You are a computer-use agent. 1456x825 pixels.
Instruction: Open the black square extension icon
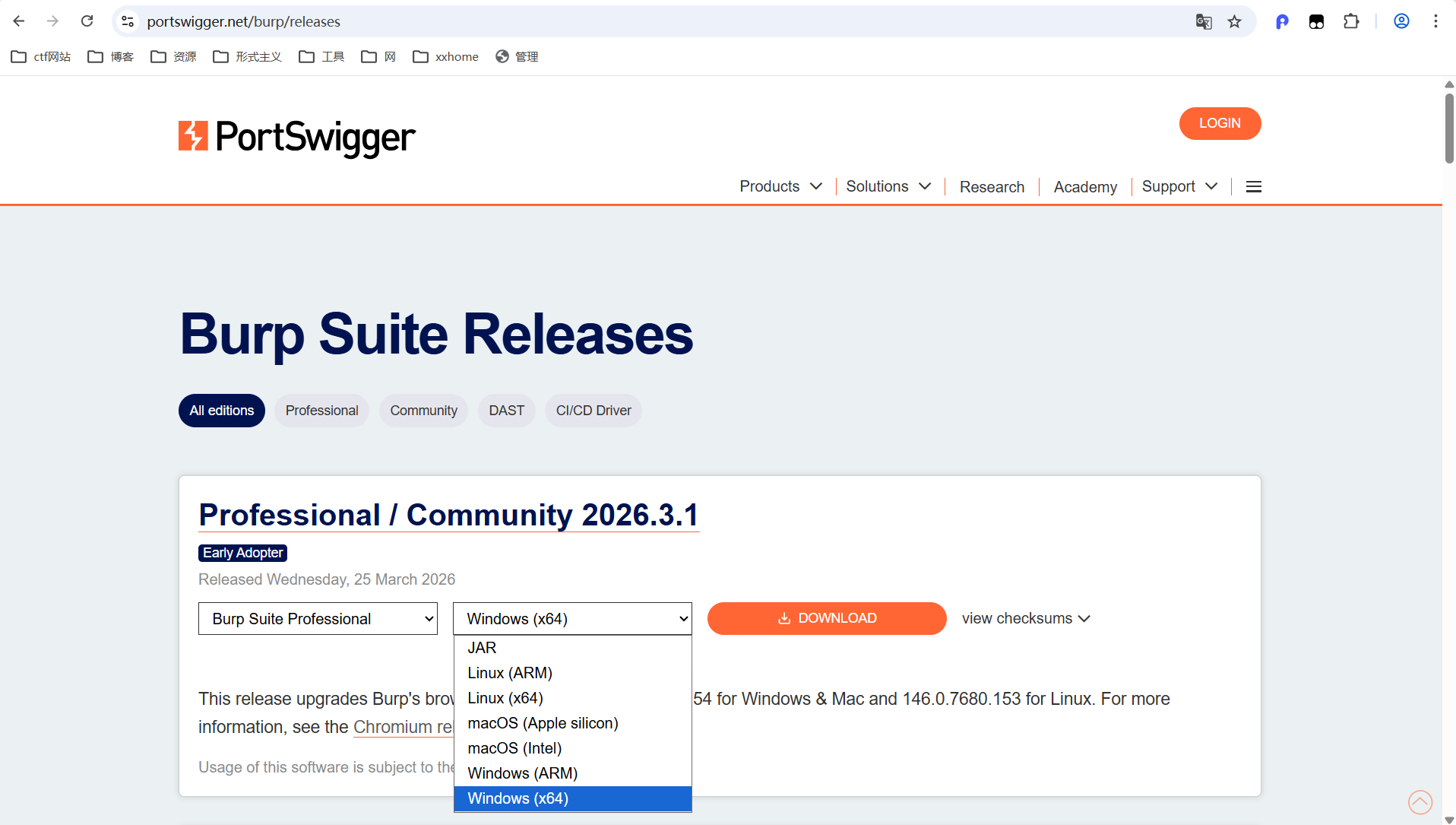click(1316, 21)
